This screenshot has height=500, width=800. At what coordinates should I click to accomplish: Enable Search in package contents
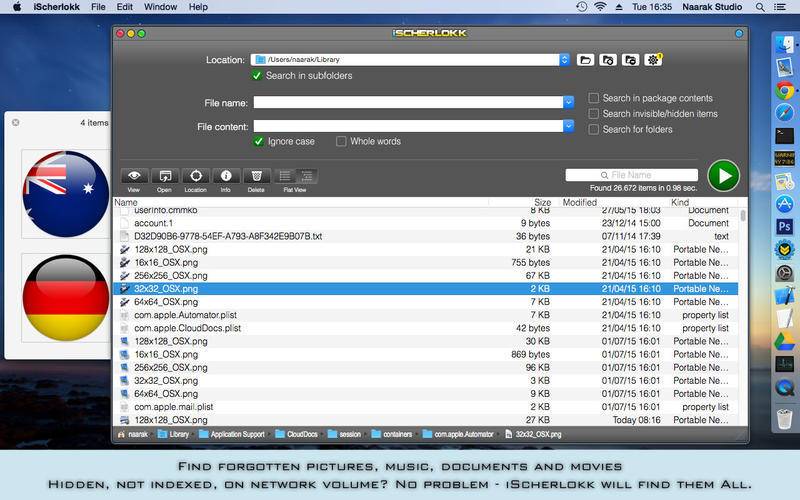593,98
